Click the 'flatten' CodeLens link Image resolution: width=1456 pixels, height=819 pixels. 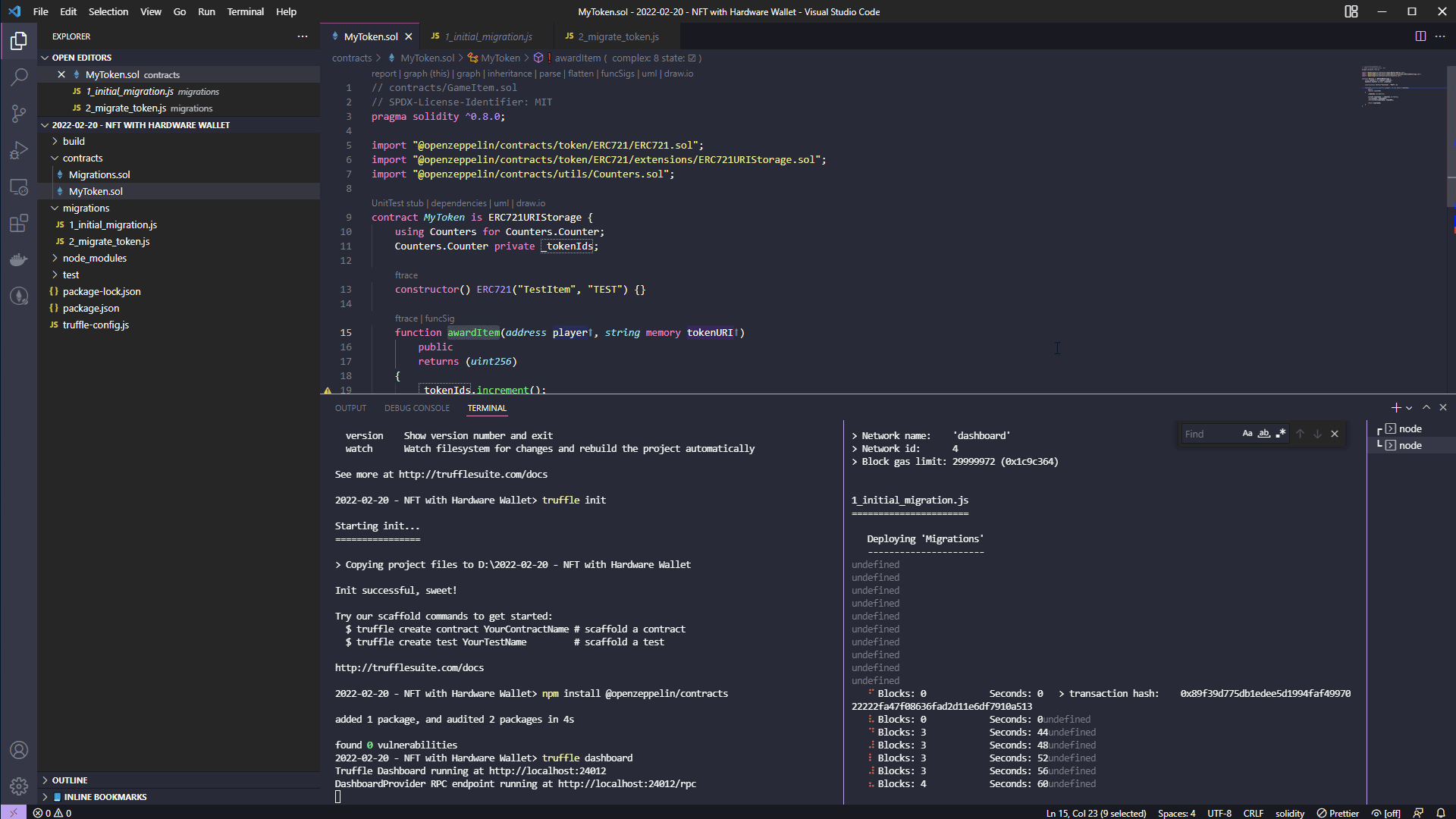581,74
